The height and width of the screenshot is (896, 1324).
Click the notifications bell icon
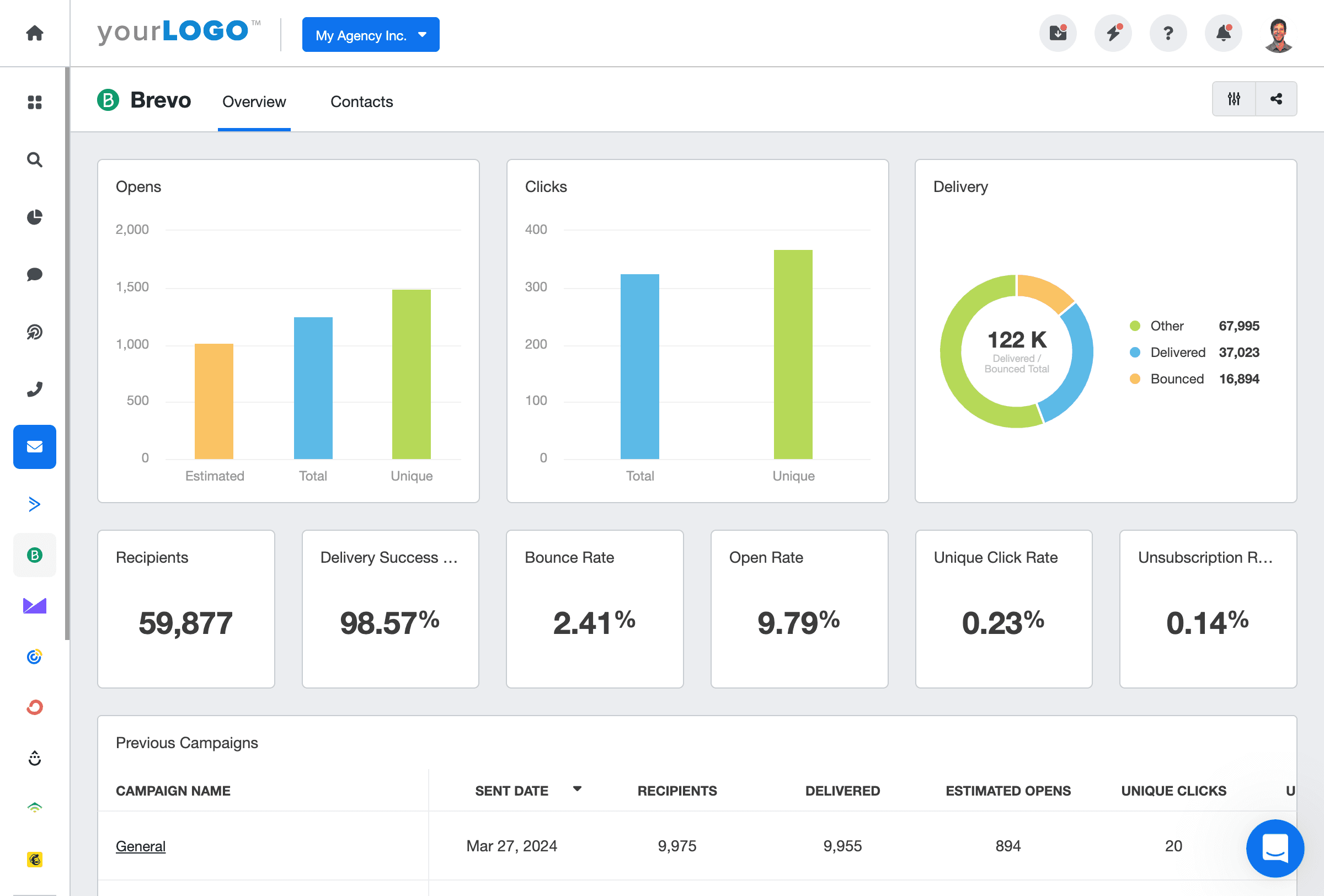[1222, 33]
